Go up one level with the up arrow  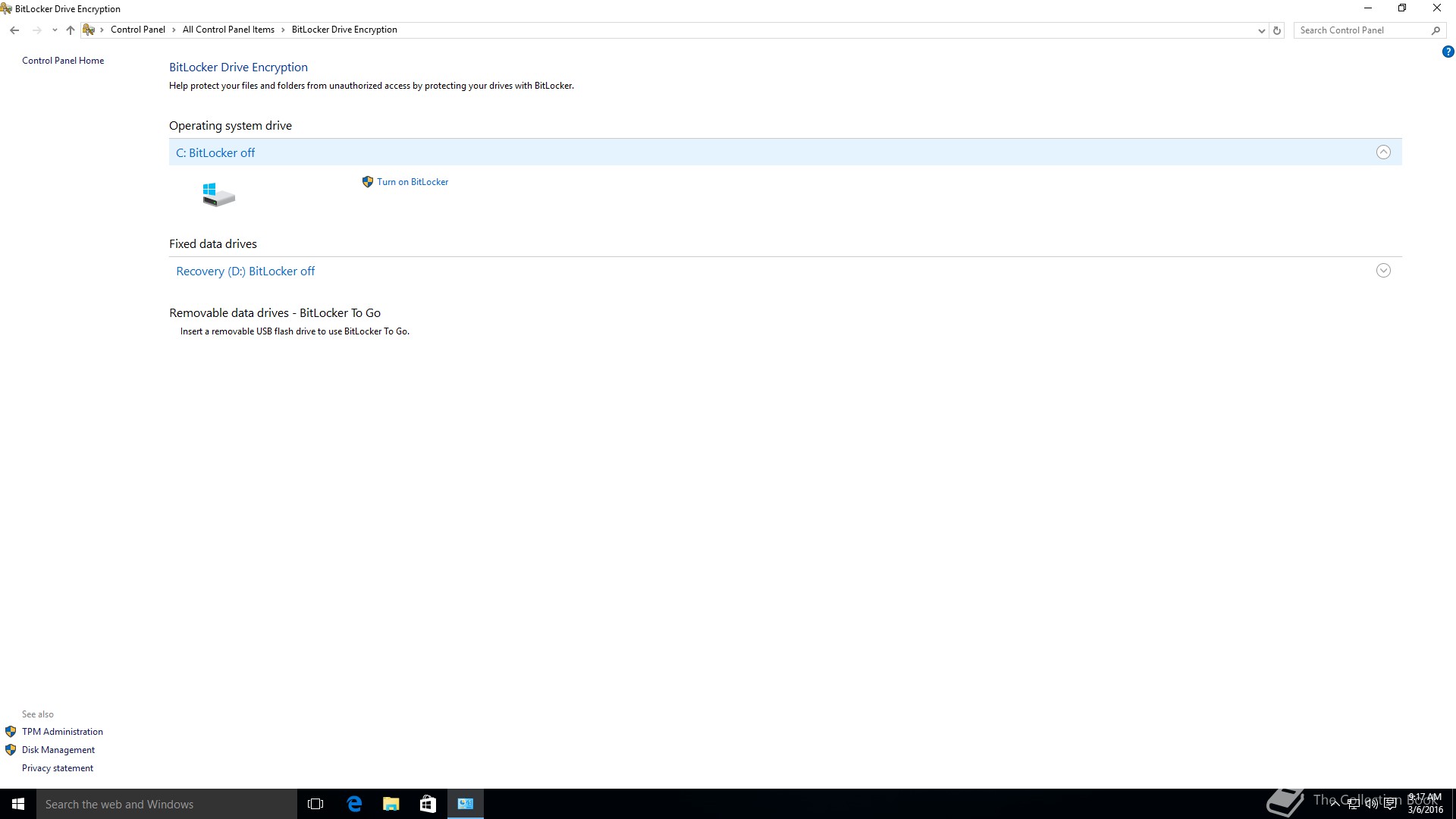pyautogui.click(x=71, y=30)
